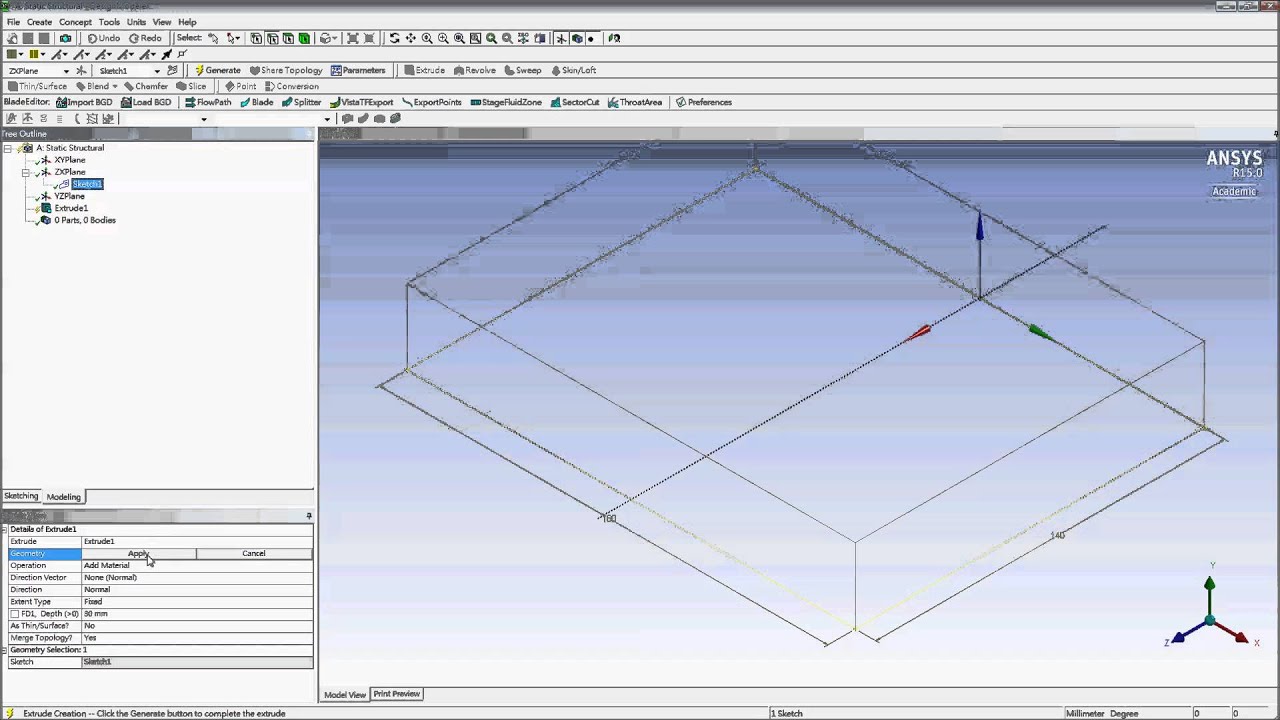Image resolution: width=1280 pixels, height=720 pixels.
Task: Click the Chamfer tool
Action: click(x=146, y=86)
